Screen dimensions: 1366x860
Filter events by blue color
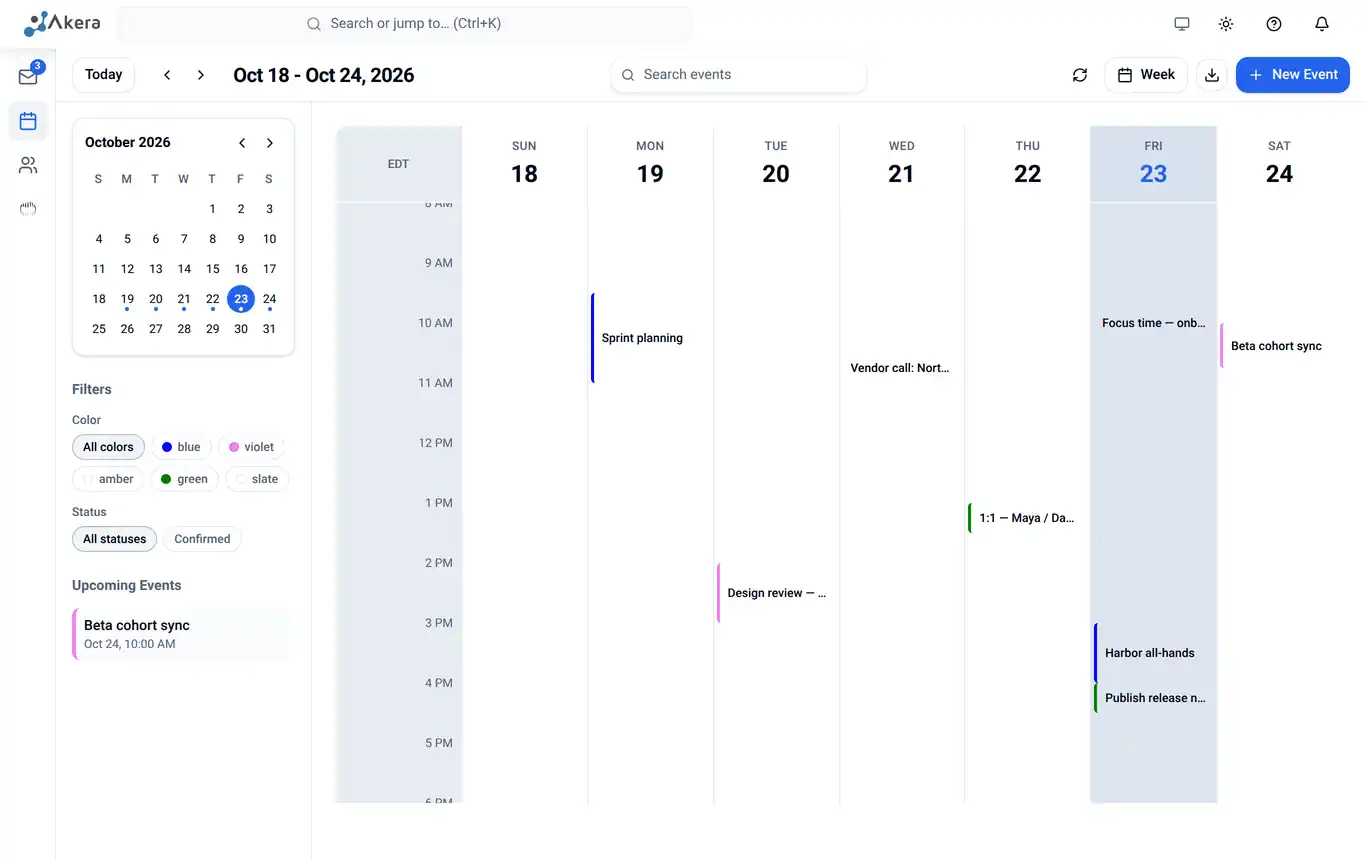(x=181, y=447)
